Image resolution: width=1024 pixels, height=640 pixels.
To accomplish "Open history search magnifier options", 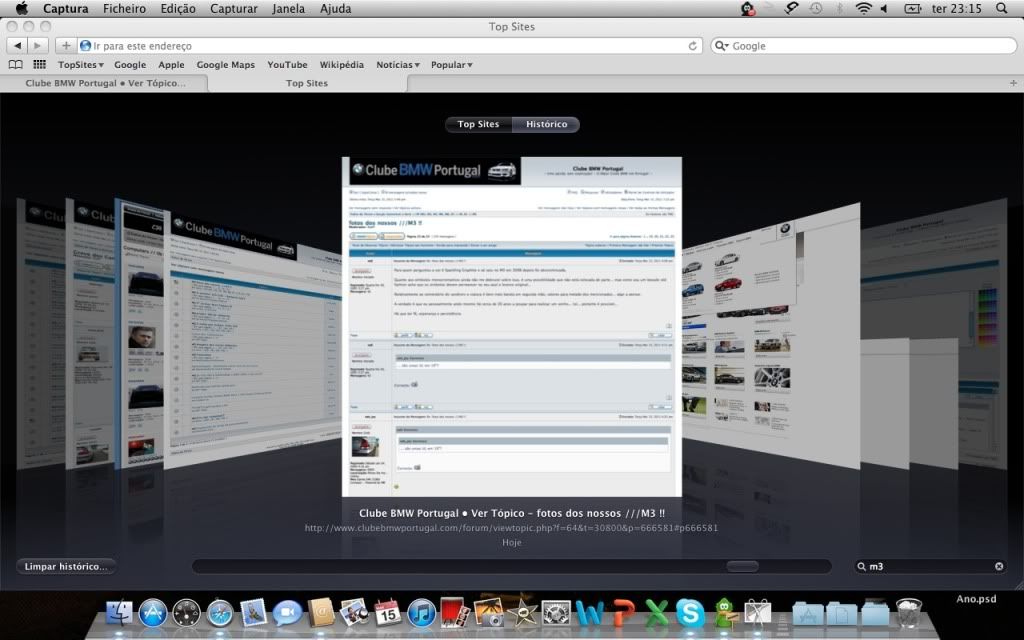I will [x=862, y=566].
